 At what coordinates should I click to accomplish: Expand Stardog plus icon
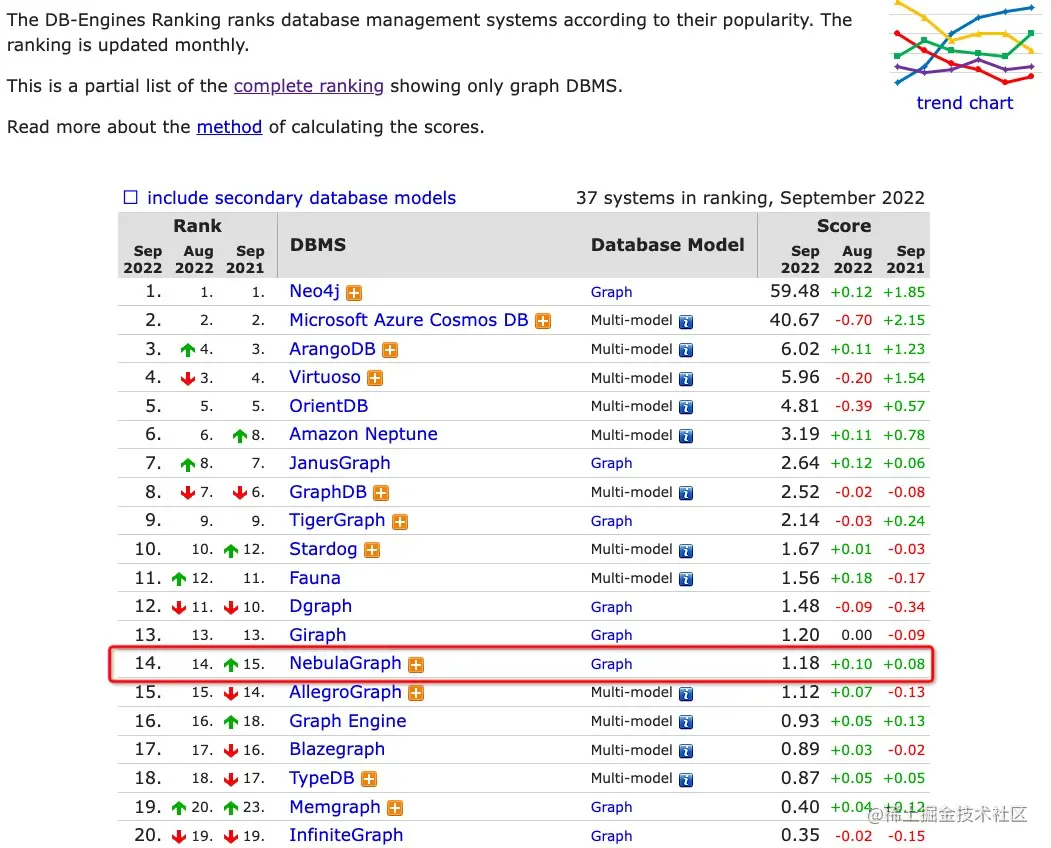(371, 550)
